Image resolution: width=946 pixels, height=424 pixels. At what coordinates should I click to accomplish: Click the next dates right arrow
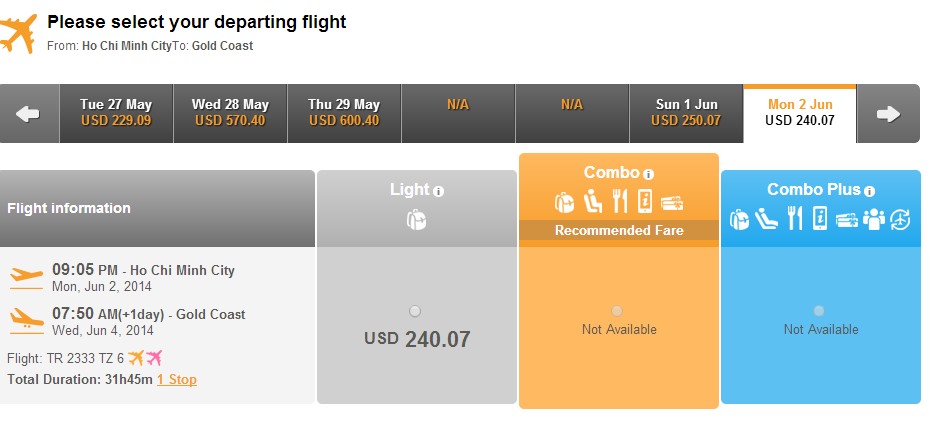888,114
